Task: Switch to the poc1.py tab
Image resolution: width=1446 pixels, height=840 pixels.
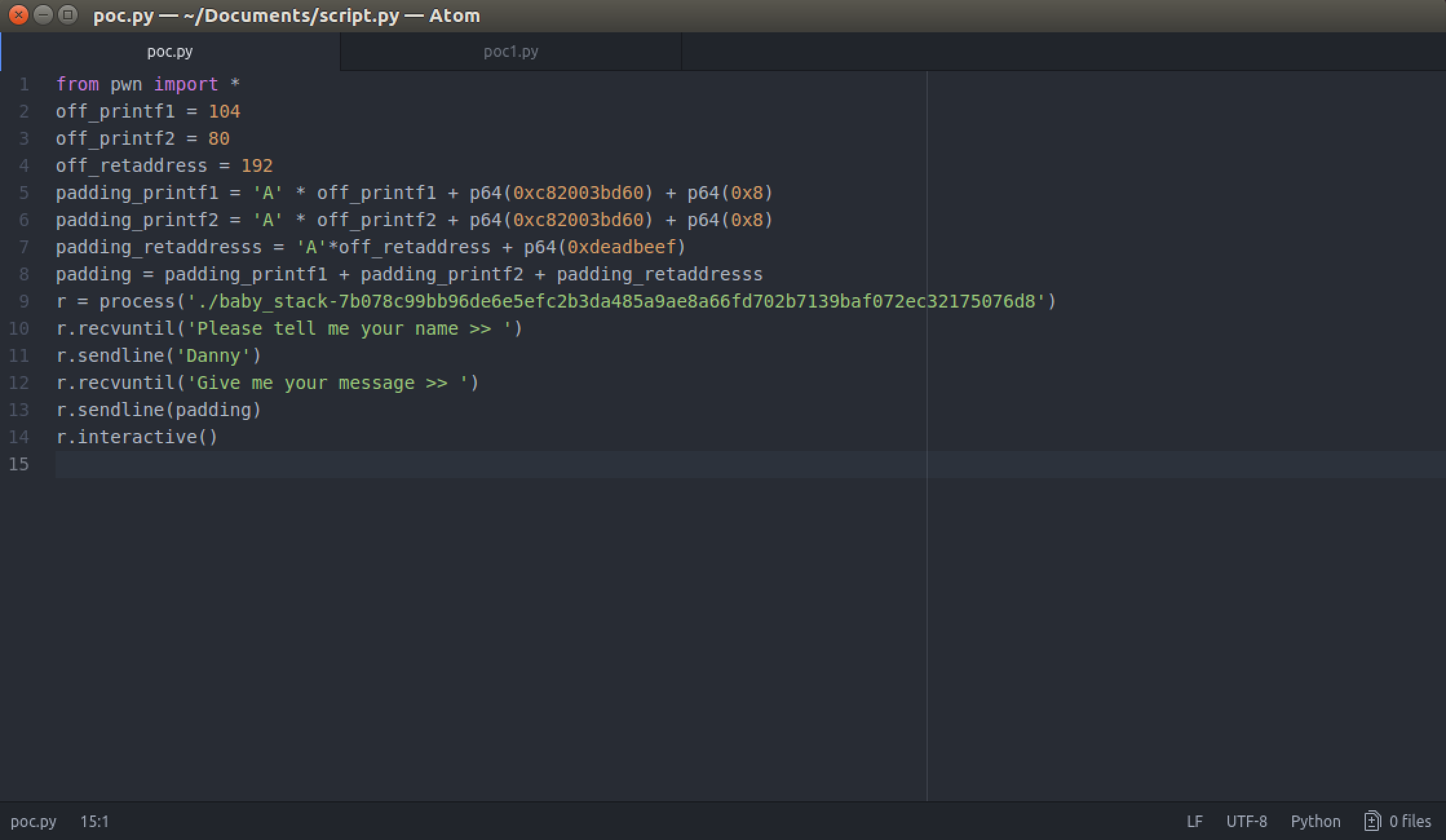Action: tap(510, 52)
